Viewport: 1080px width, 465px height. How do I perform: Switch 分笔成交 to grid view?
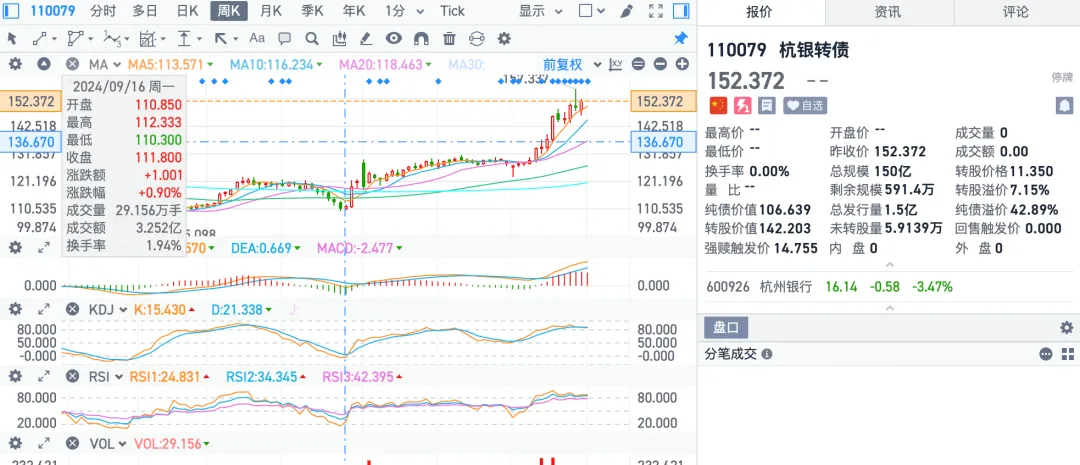tap(1068, 354)
